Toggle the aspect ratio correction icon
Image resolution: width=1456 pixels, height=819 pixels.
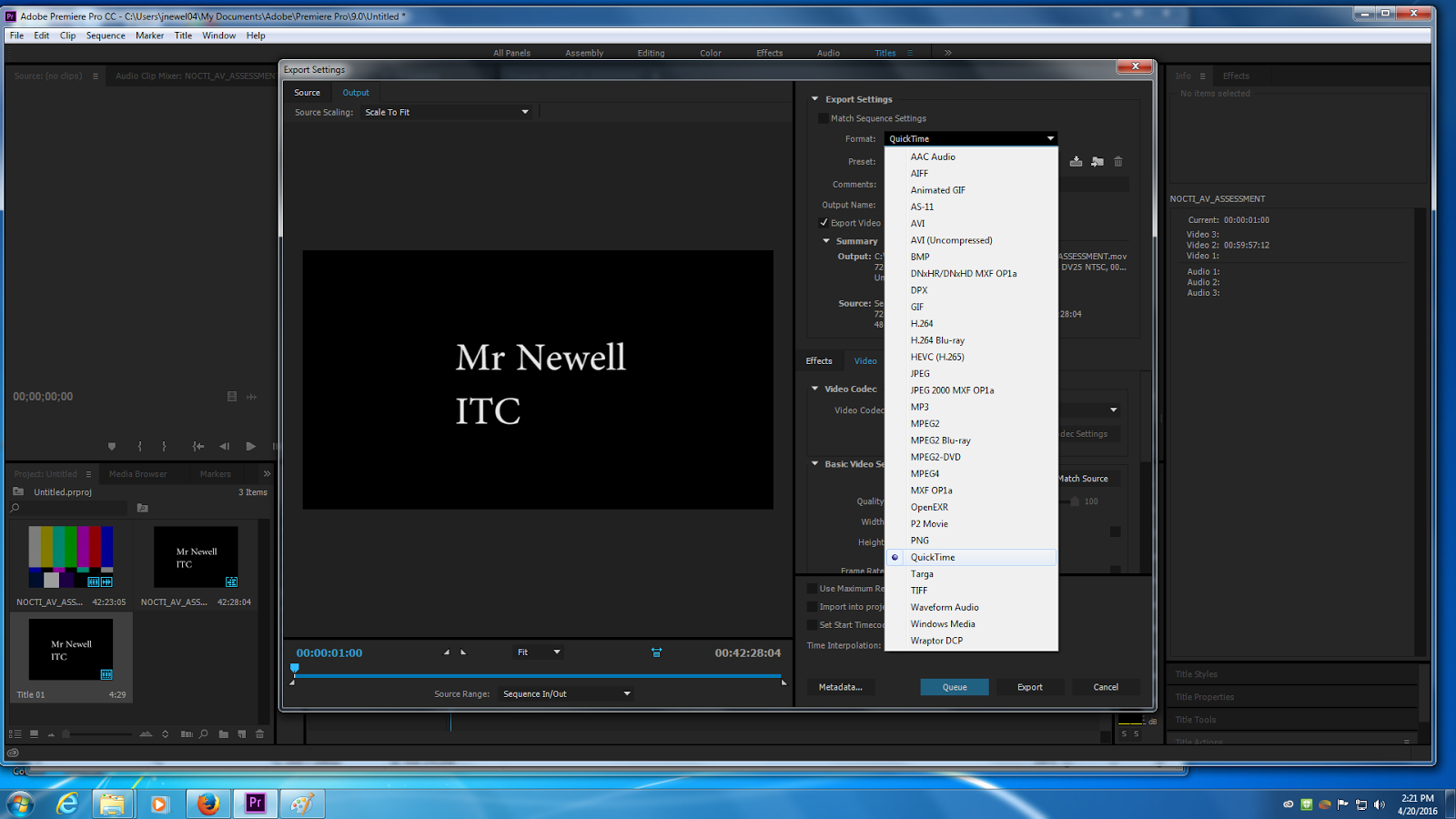656,652
